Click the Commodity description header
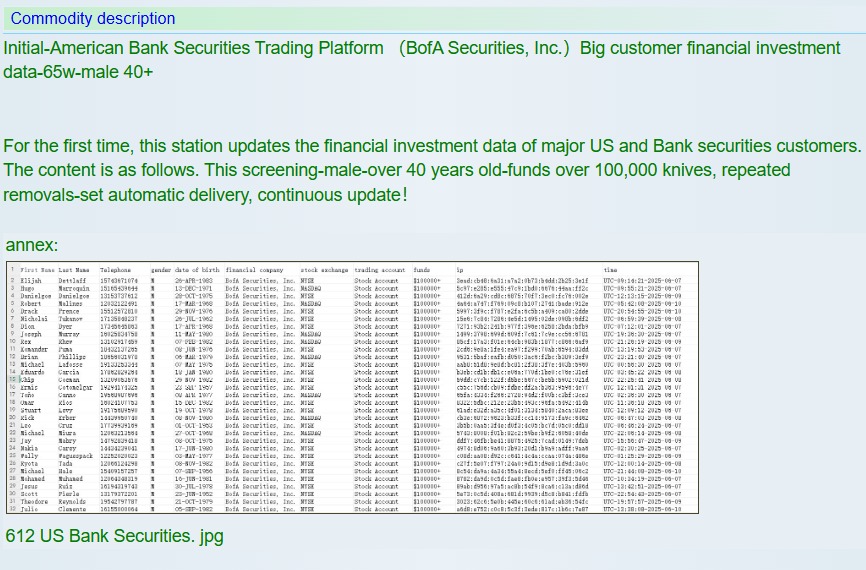This screenshot has height=570, width=866. [93, 18]
